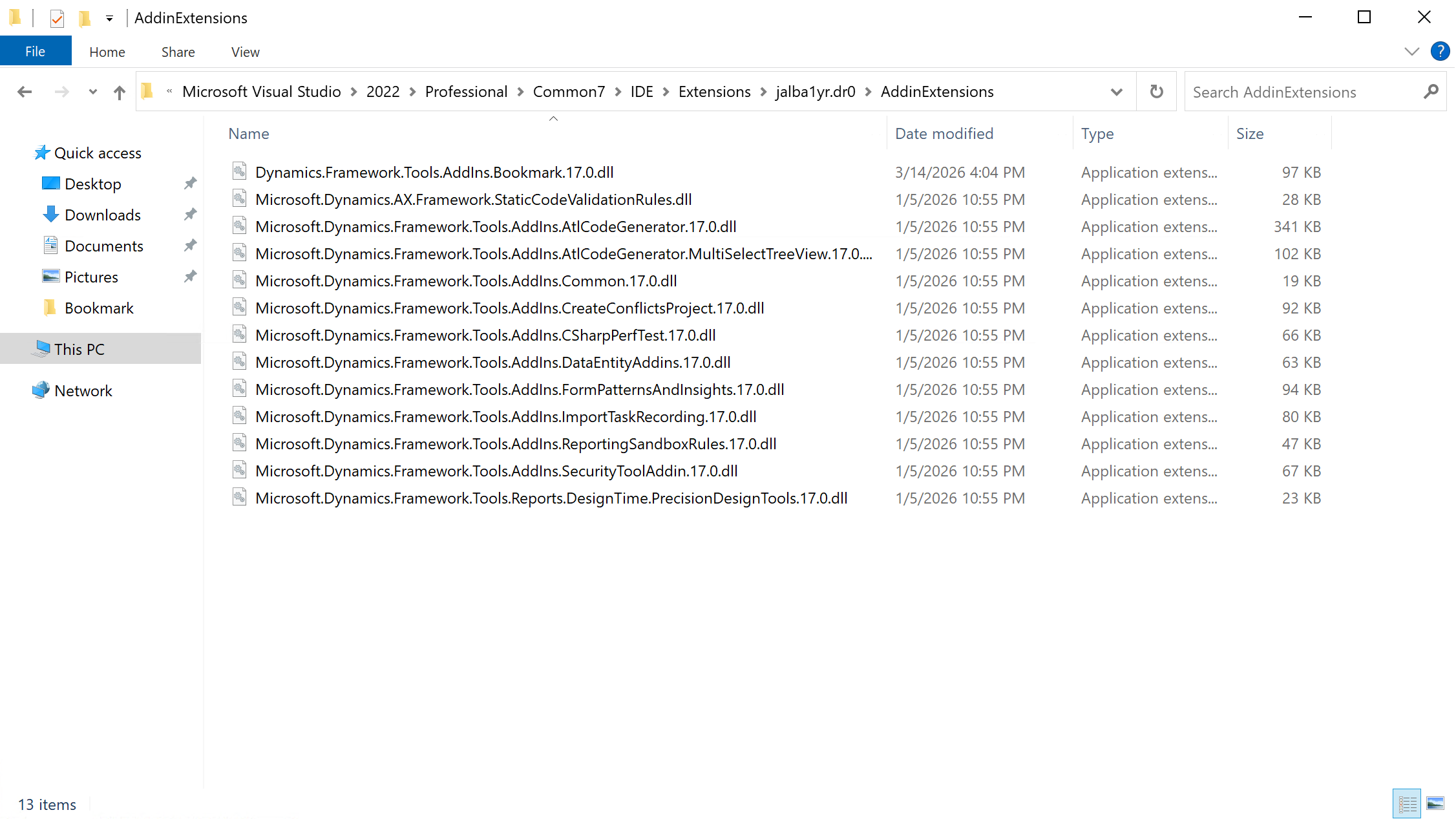Switch to large thumbnails view icon
The image size is (1456, 819).
pos(1435,803)
